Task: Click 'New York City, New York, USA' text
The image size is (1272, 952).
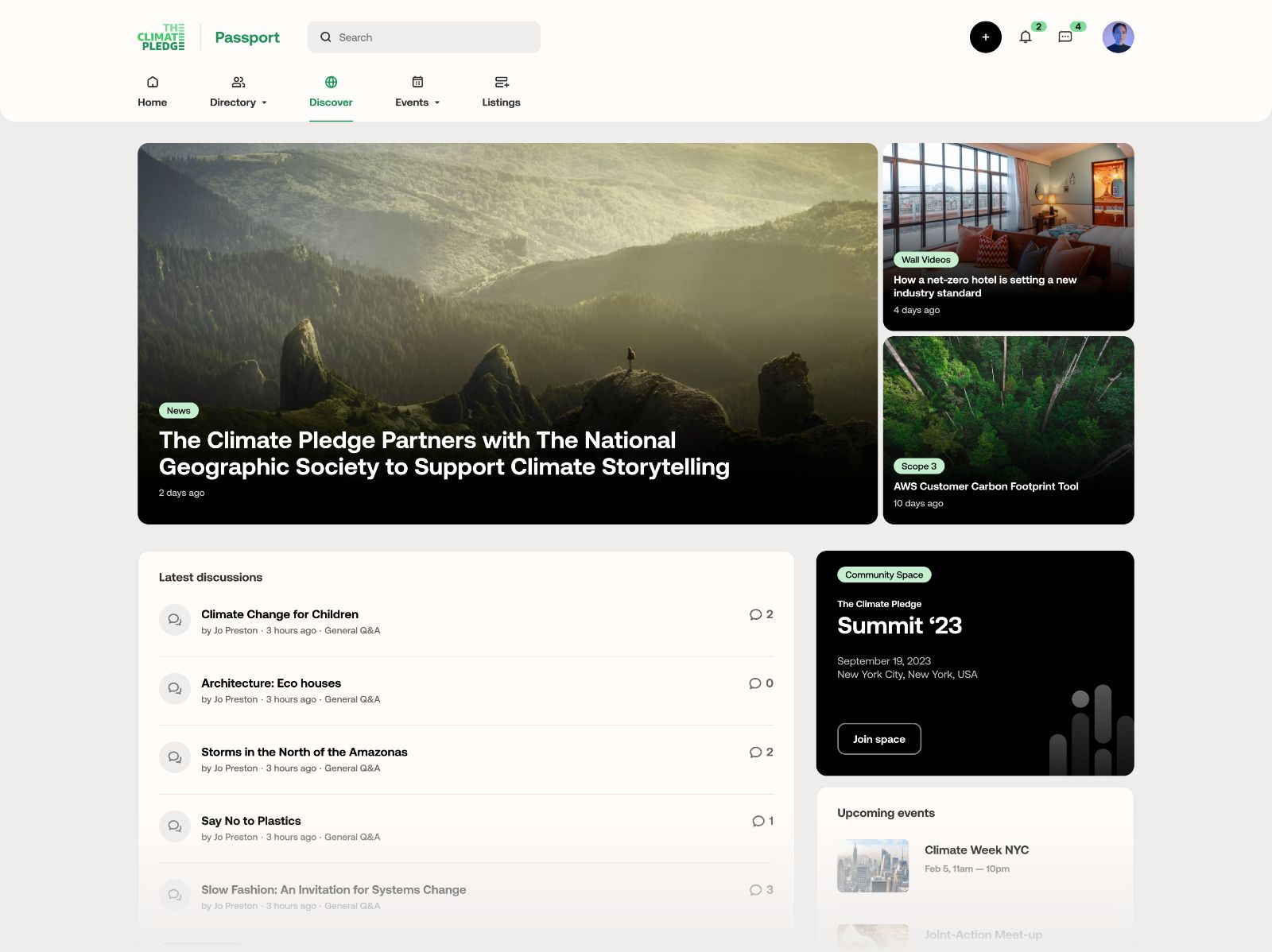Action: tap(907, 675)
